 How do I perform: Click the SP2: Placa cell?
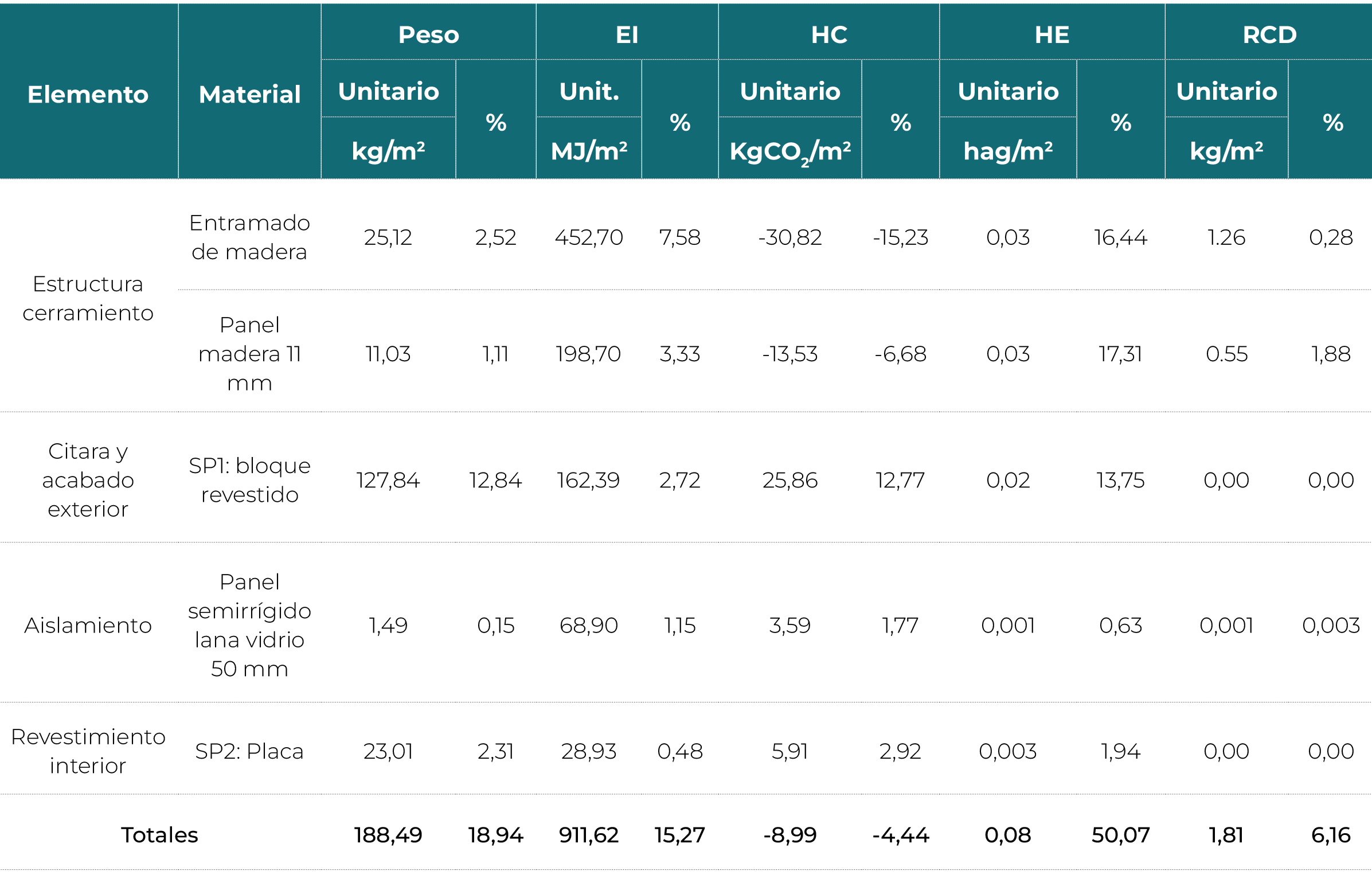click(249, 751)
